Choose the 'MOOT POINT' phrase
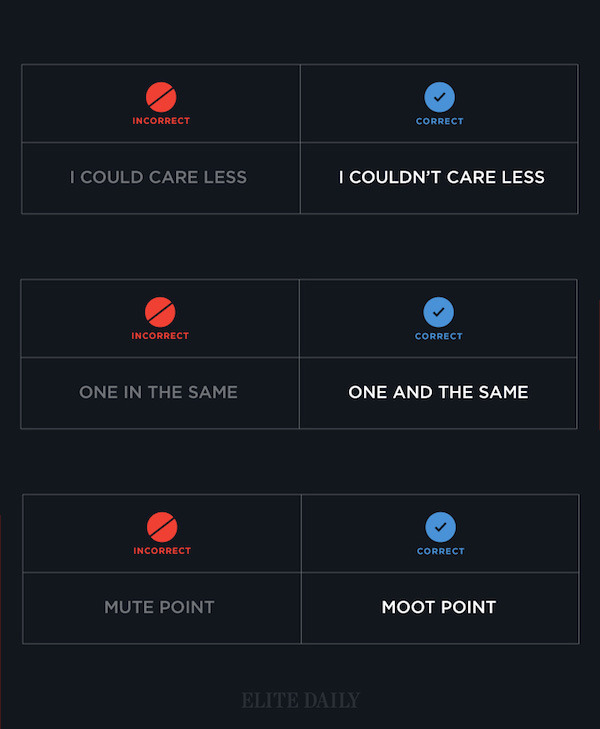Viewport: 600px width, 729px height. [439, 607]
